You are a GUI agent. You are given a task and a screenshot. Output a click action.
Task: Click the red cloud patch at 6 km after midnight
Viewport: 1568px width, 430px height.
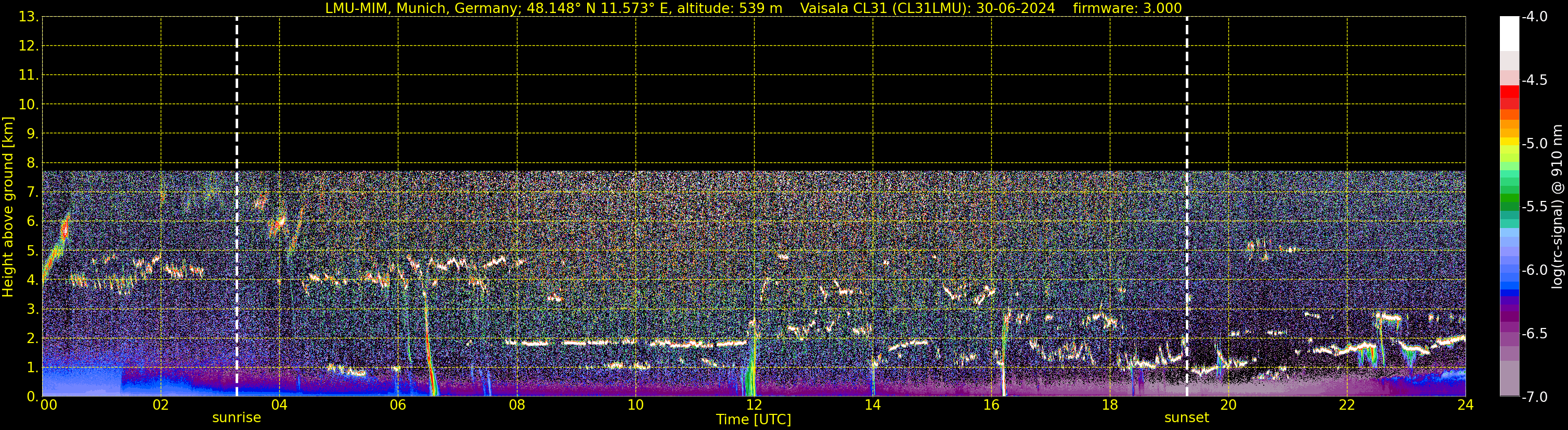pos(64,230)
